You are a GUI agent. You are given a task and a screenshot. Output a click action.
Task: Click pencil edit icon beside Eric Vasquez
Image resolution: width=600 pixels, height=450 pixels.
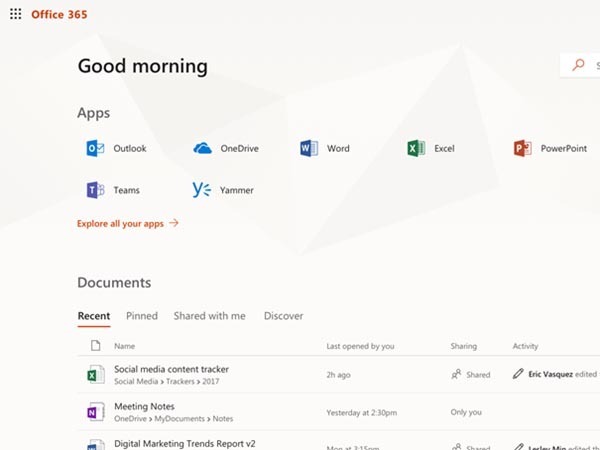[x=518, y=374]
